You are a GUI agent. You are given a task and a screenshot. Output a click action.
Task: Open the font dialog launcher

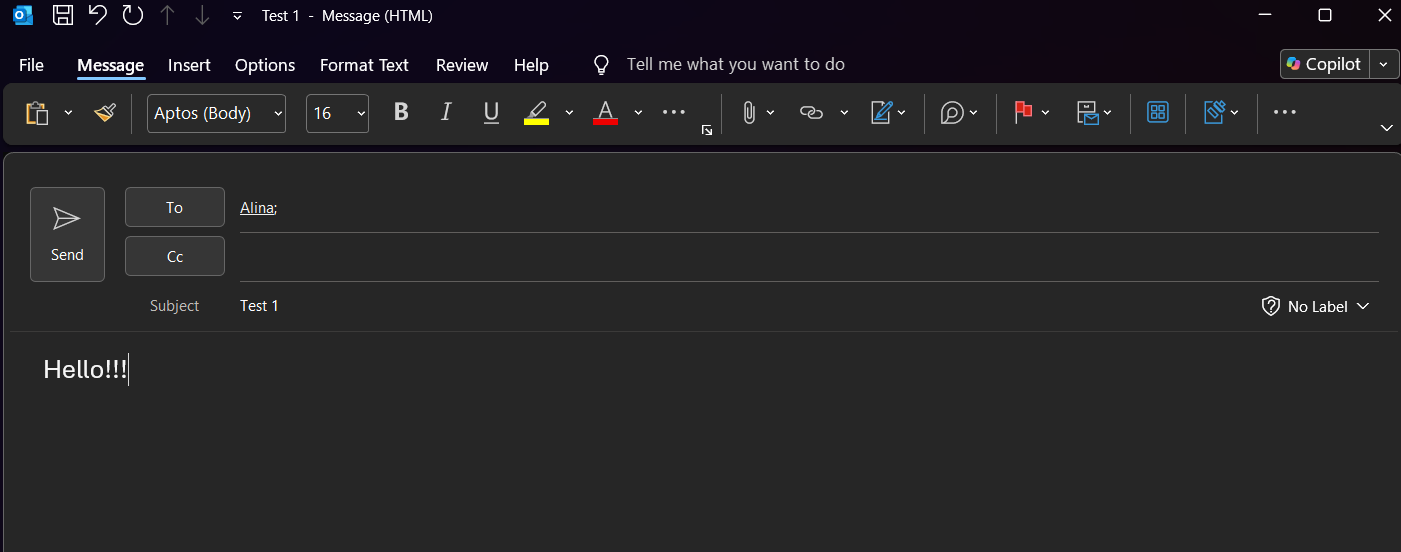(707, 130)
